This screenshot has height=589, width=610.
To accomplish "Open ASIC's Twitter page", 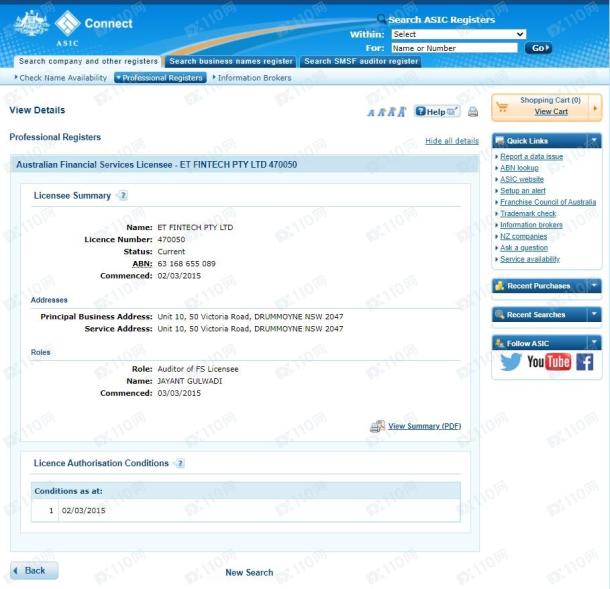I will coord(511,362).
